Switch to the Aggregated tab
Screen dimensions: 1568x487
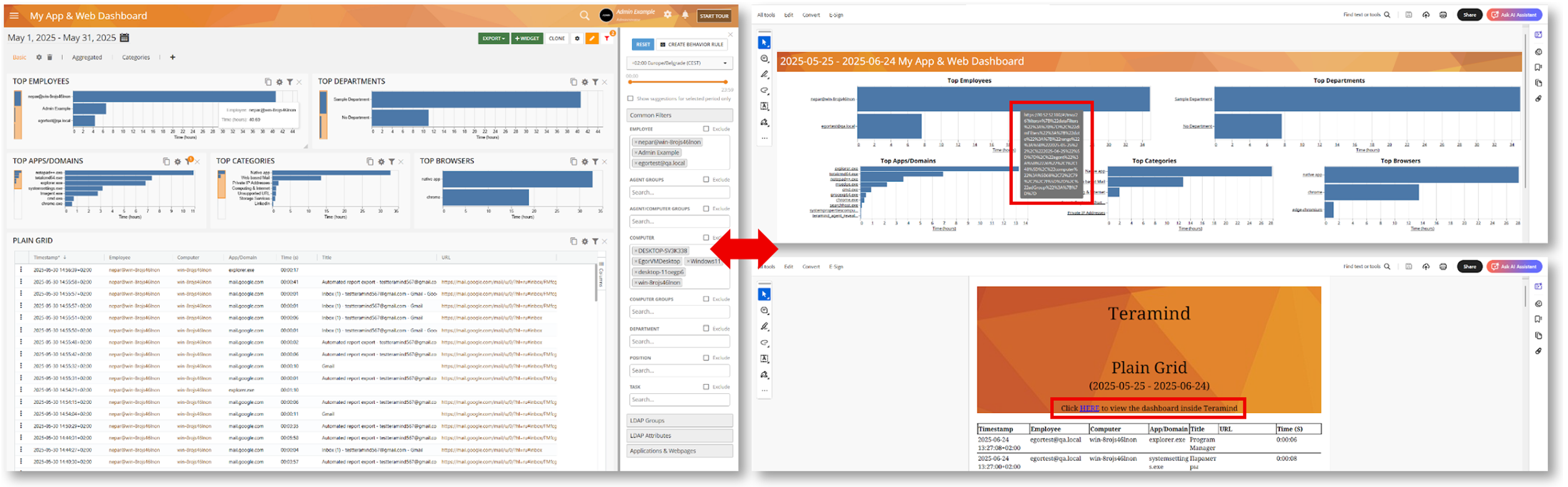click(x=87, y=57)
